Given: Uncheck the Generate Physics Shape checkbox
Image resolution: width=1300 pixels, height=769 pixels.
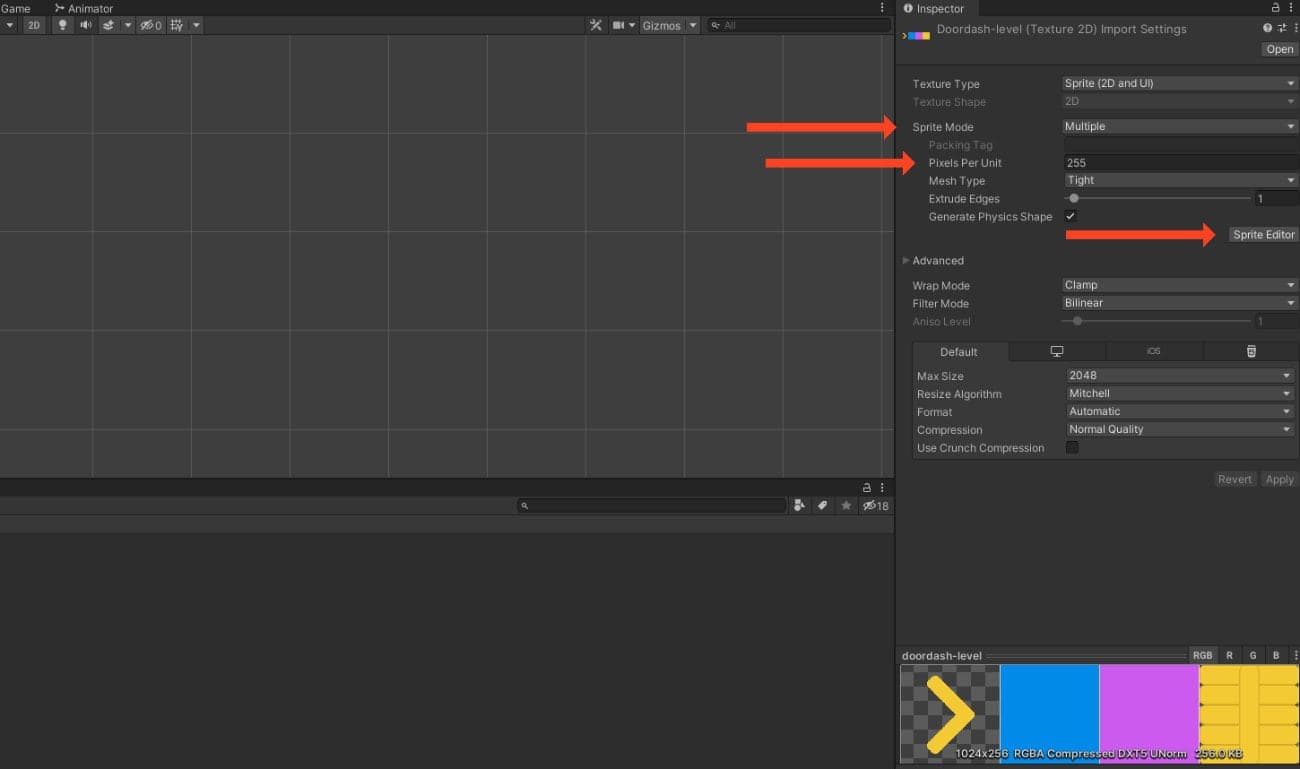Looking at the screenshot, I should [x=1071, y=217].
